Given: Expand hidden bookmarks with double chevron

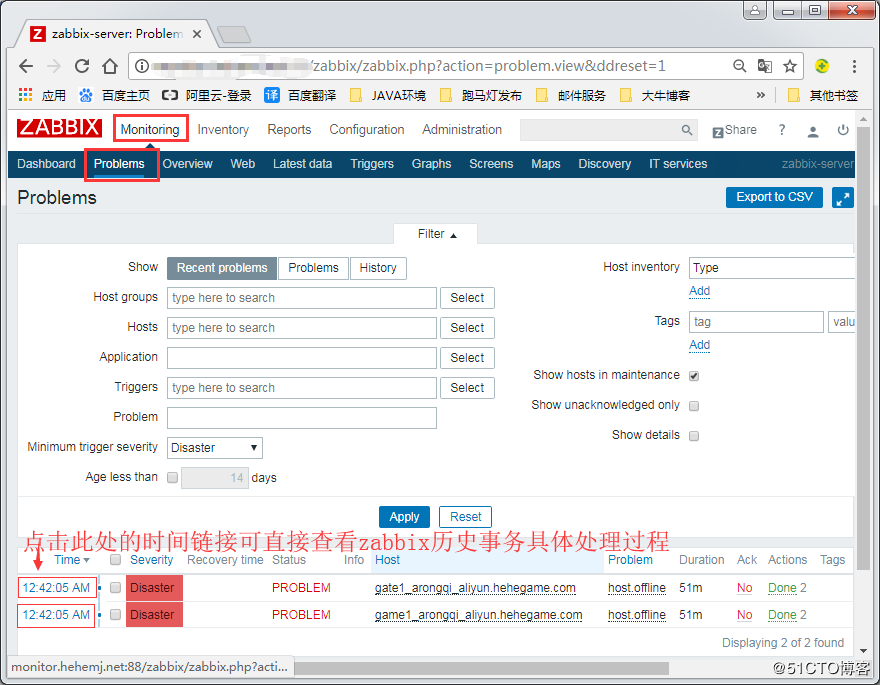Looking at the screenshot, I should click(x=760, y=95).
